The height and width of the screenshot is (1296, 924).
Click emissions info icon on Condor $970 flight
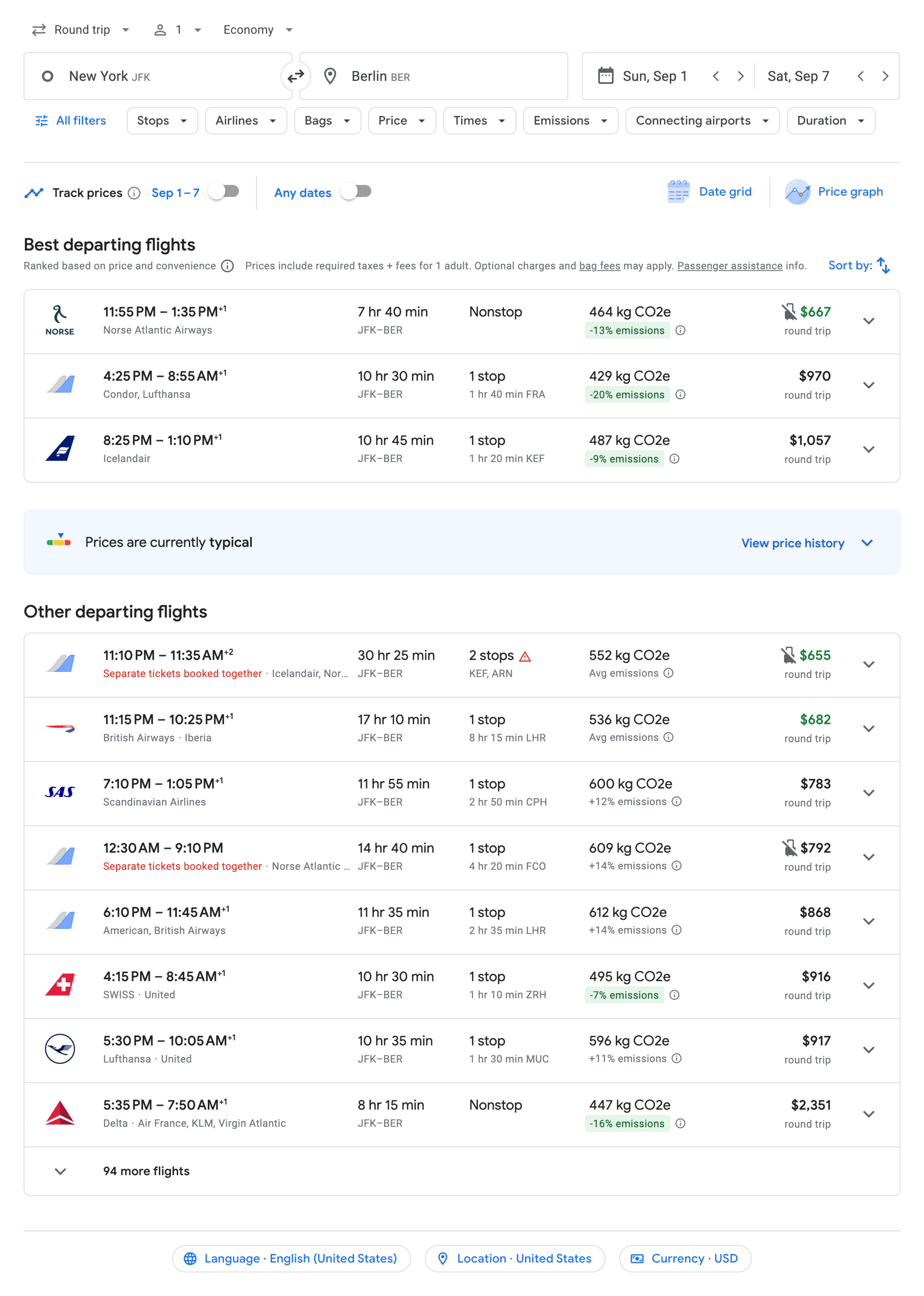680,394
